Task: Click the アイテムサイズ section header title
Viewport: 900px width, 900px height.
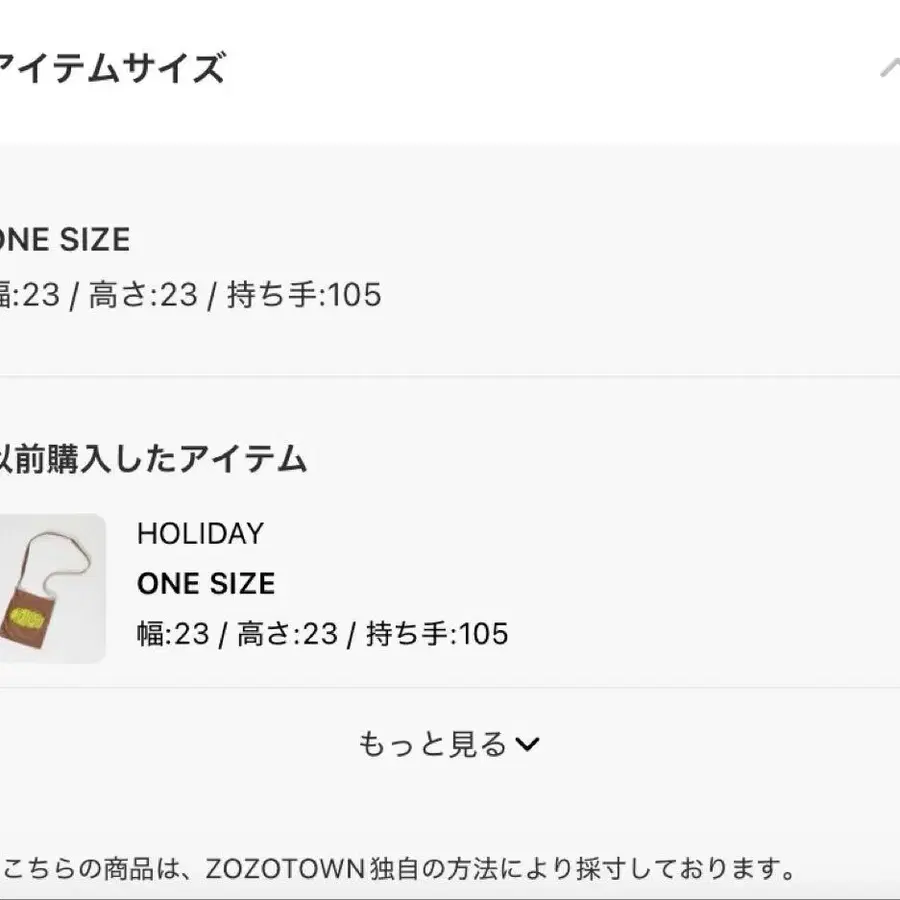Action: click(x=110, y=69)
